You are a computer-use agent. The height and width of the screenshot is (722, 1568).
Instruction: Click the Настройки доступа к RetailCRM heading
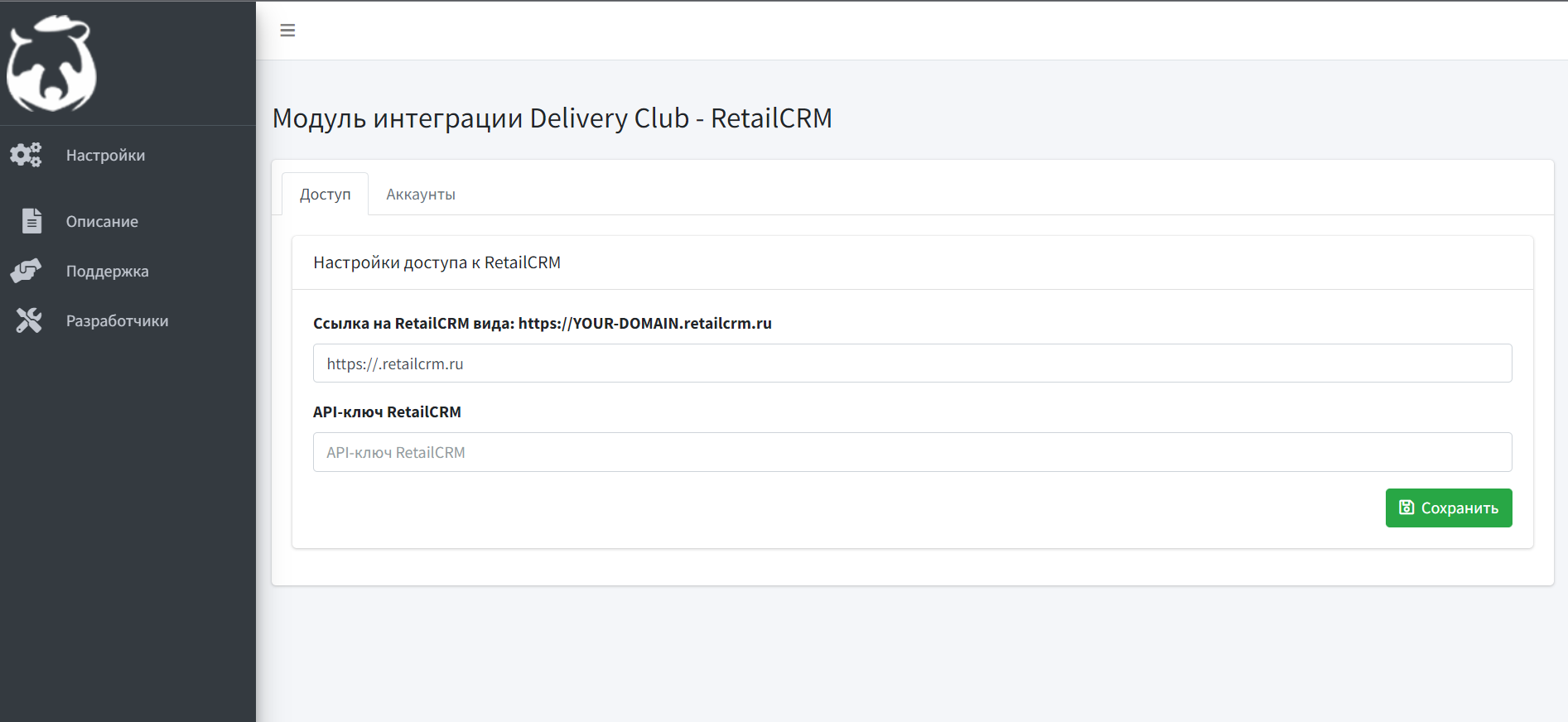(437, 262)
